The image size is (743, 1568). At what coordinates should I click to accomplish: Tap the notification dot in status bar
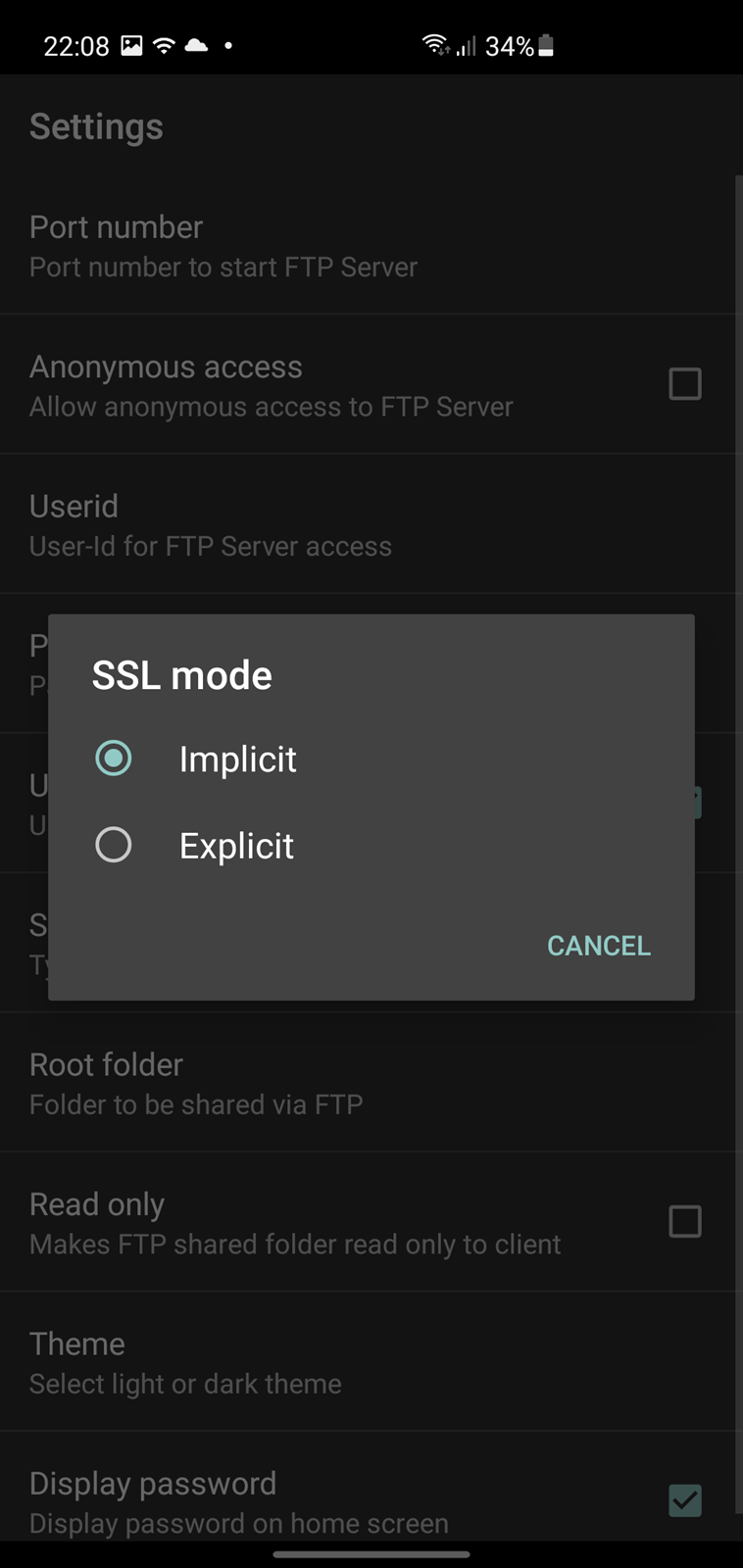[x=228, y=45]
